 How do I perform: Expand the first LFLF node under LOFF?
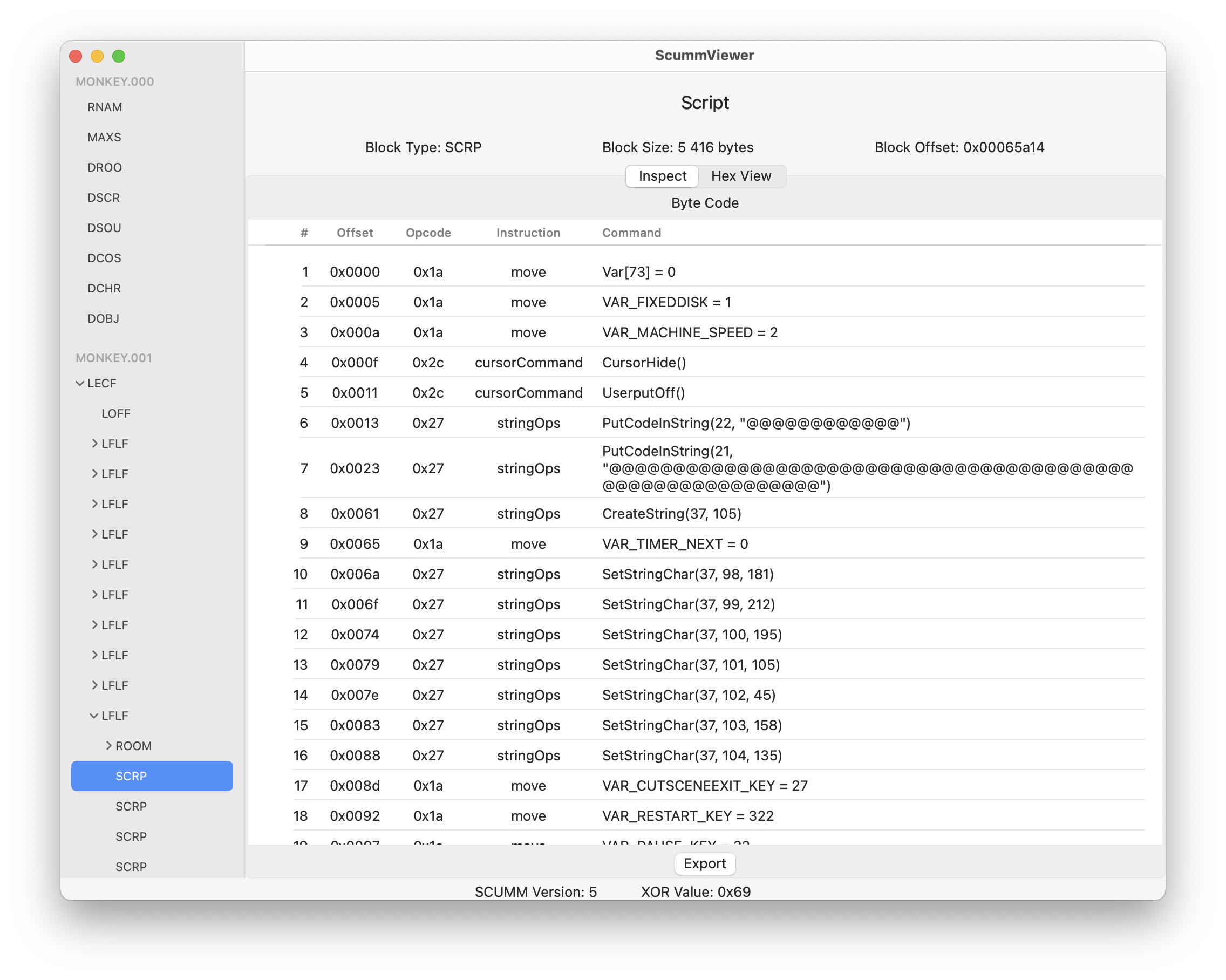click(x=94, y=444)
